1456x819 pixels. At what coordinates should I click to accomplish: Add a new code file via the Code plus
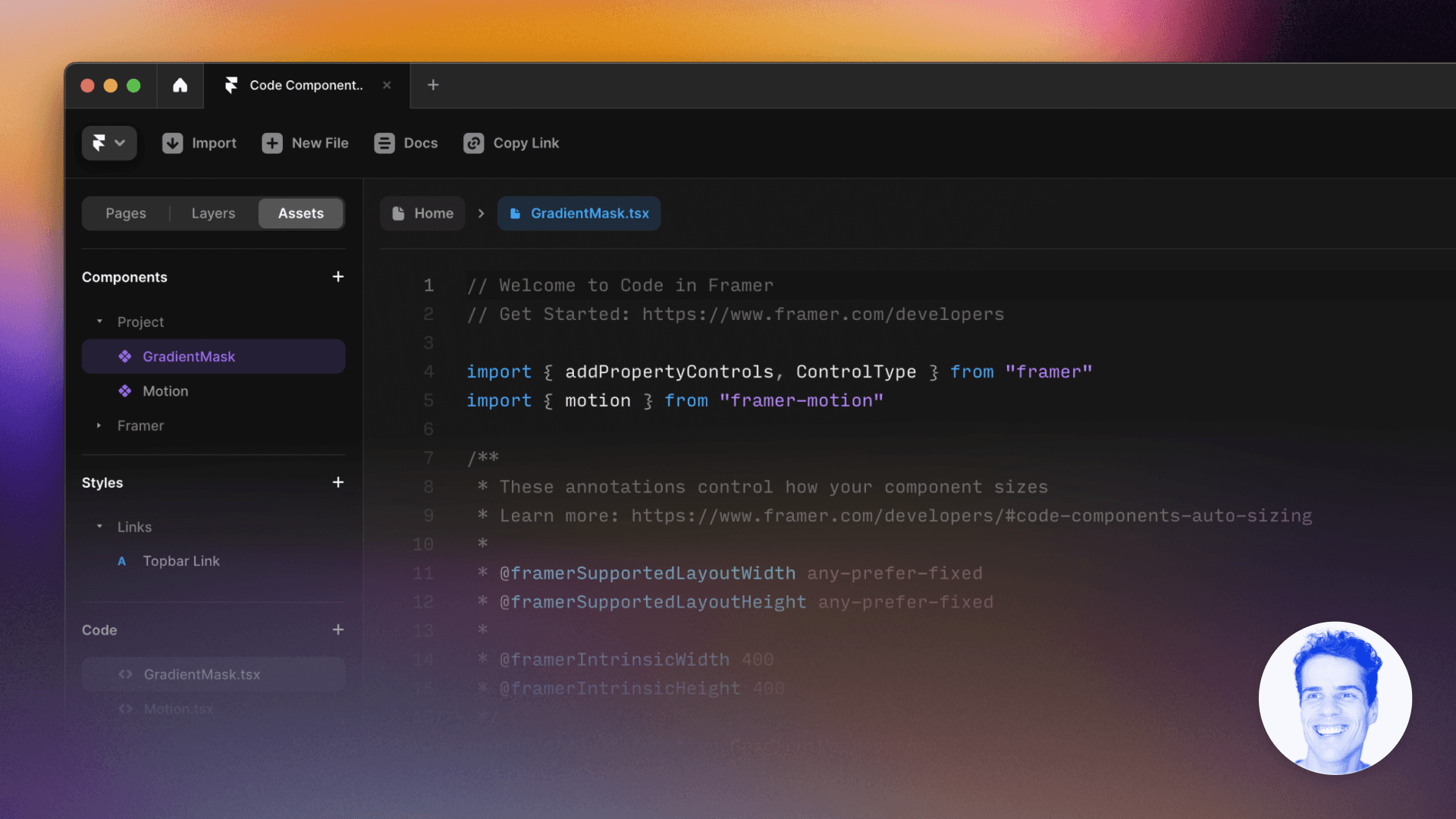coord(338,629)
